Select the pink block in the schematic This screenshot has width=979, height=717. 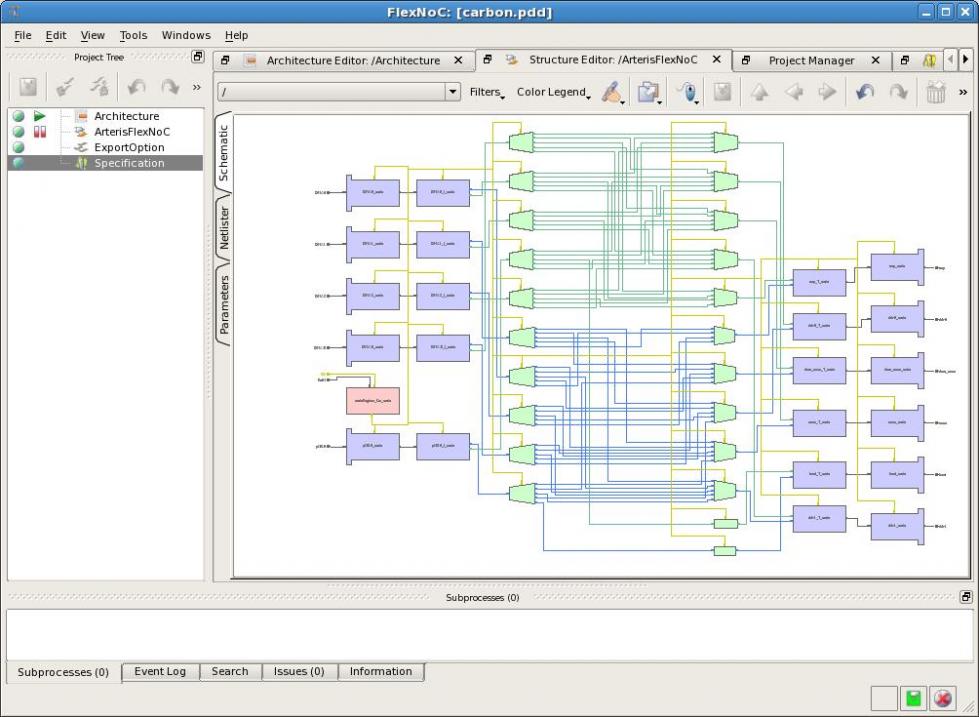coord(373,400)
